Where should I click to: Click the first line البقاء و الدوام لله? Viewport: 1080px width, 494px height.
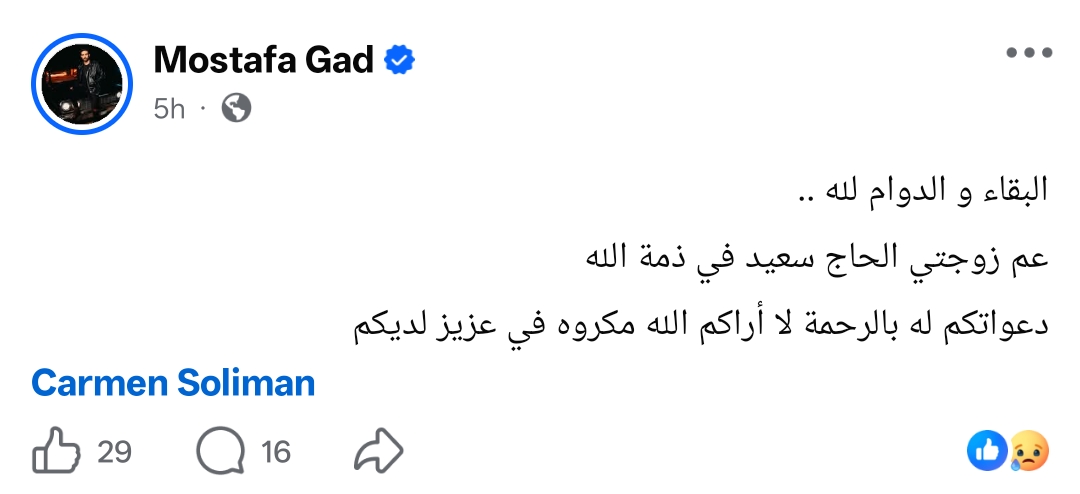[x=925, y=190]
